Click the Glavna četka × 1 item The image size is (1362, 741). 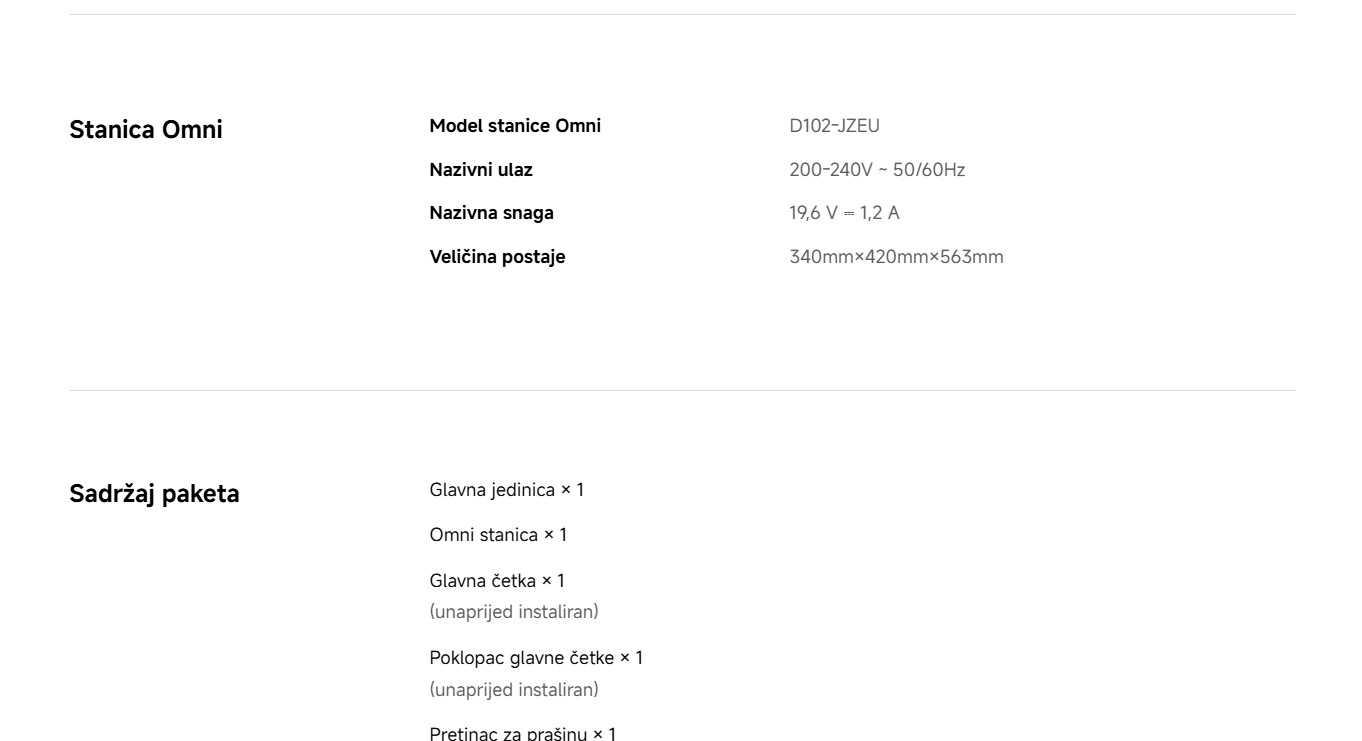tap(497, 580)
